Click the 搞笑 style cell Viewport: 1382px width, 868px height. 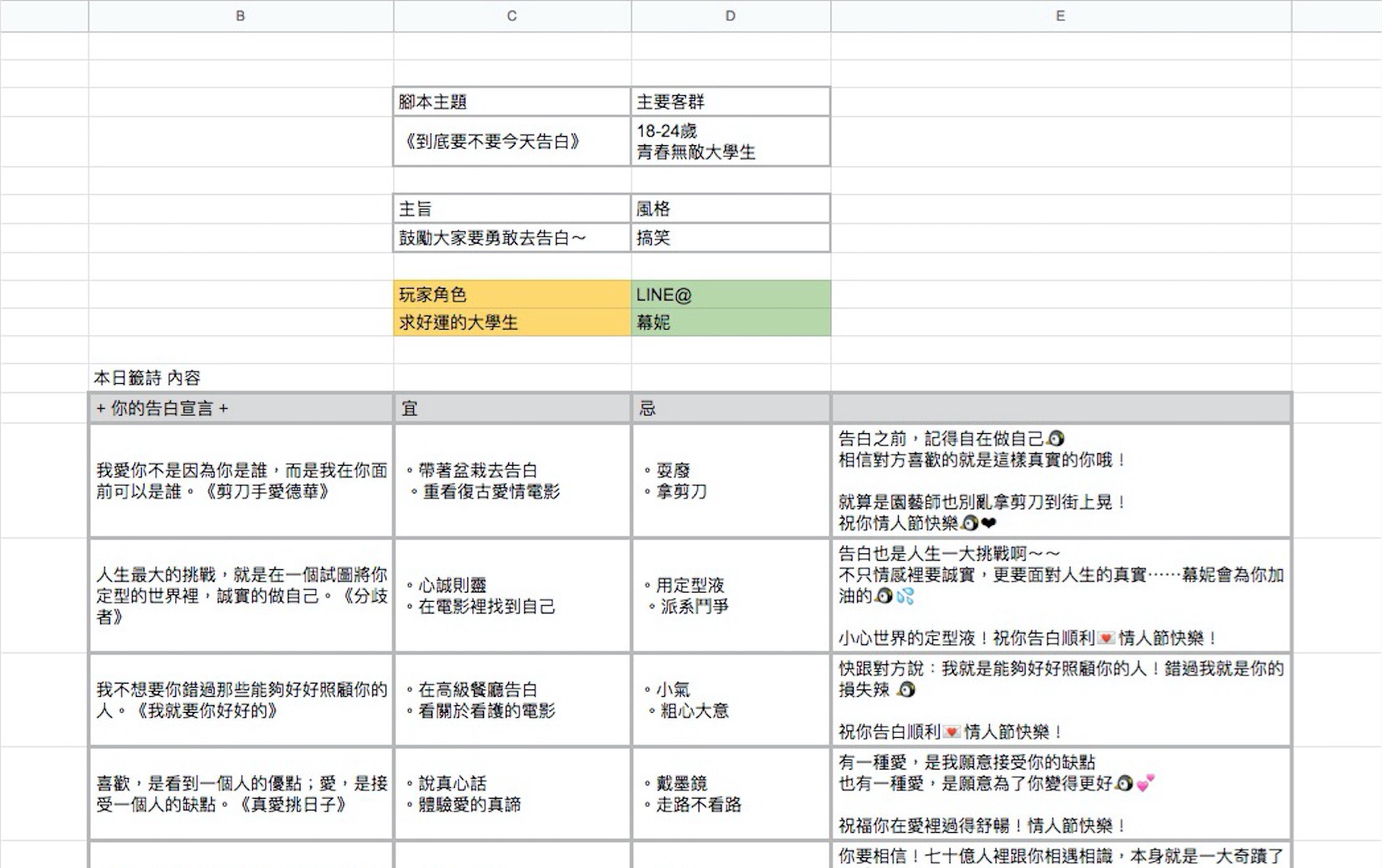730,238
